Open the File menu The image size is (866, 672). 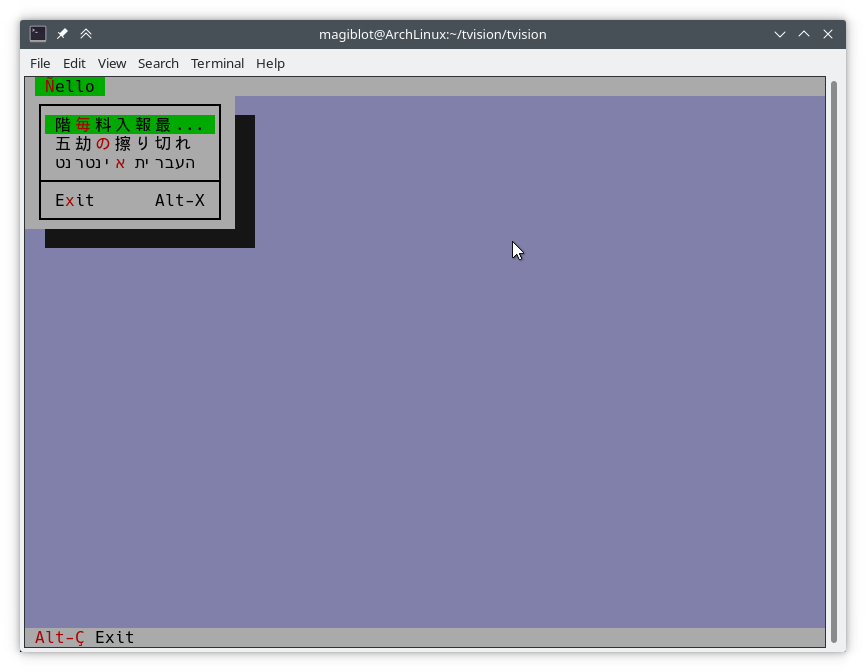click(40, 64)
